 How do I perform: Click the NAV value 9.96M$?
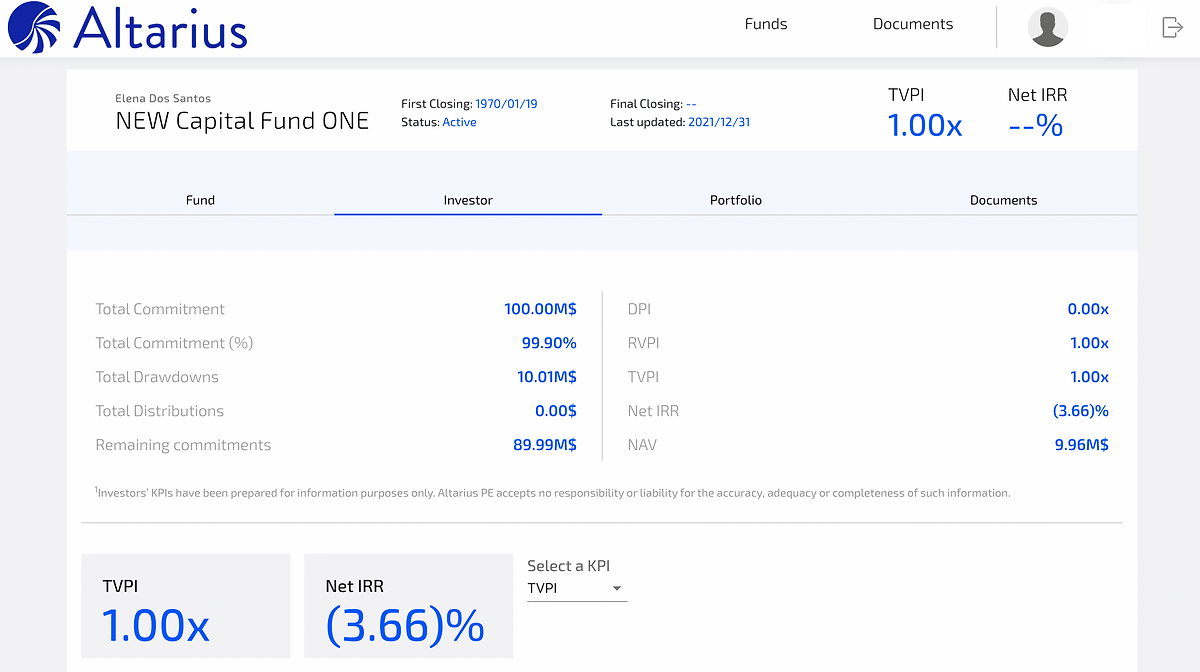[1081, 445]
